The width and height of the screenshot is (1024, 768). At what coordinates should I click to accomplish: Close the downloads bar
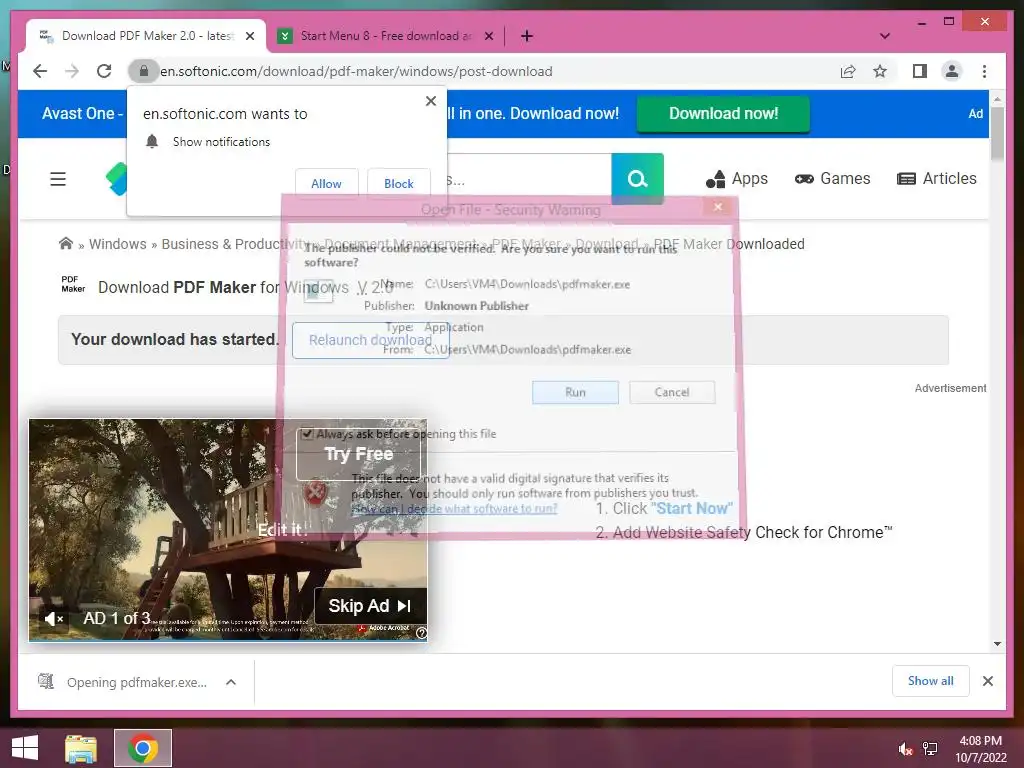point(987,681)
